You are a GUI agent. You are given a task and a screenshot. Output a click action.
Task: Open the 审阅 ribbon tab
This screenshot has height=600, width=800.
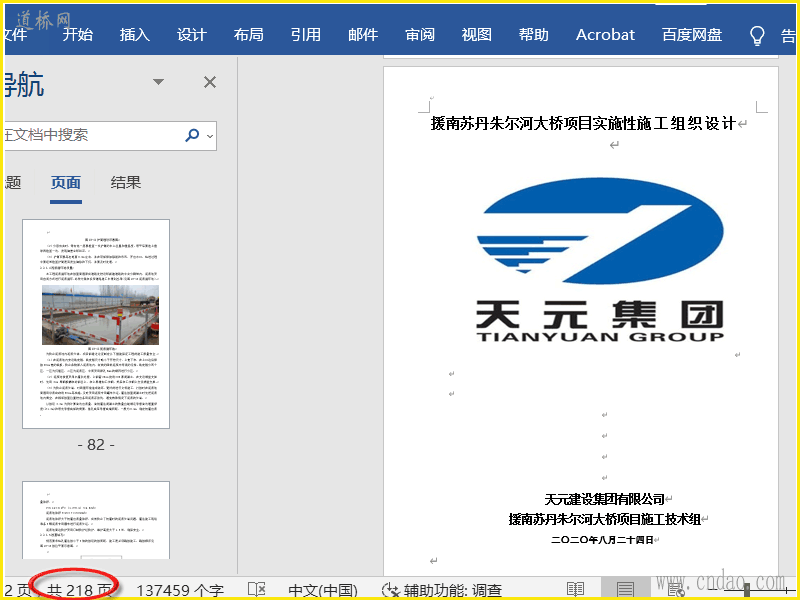tap(420, 35)
